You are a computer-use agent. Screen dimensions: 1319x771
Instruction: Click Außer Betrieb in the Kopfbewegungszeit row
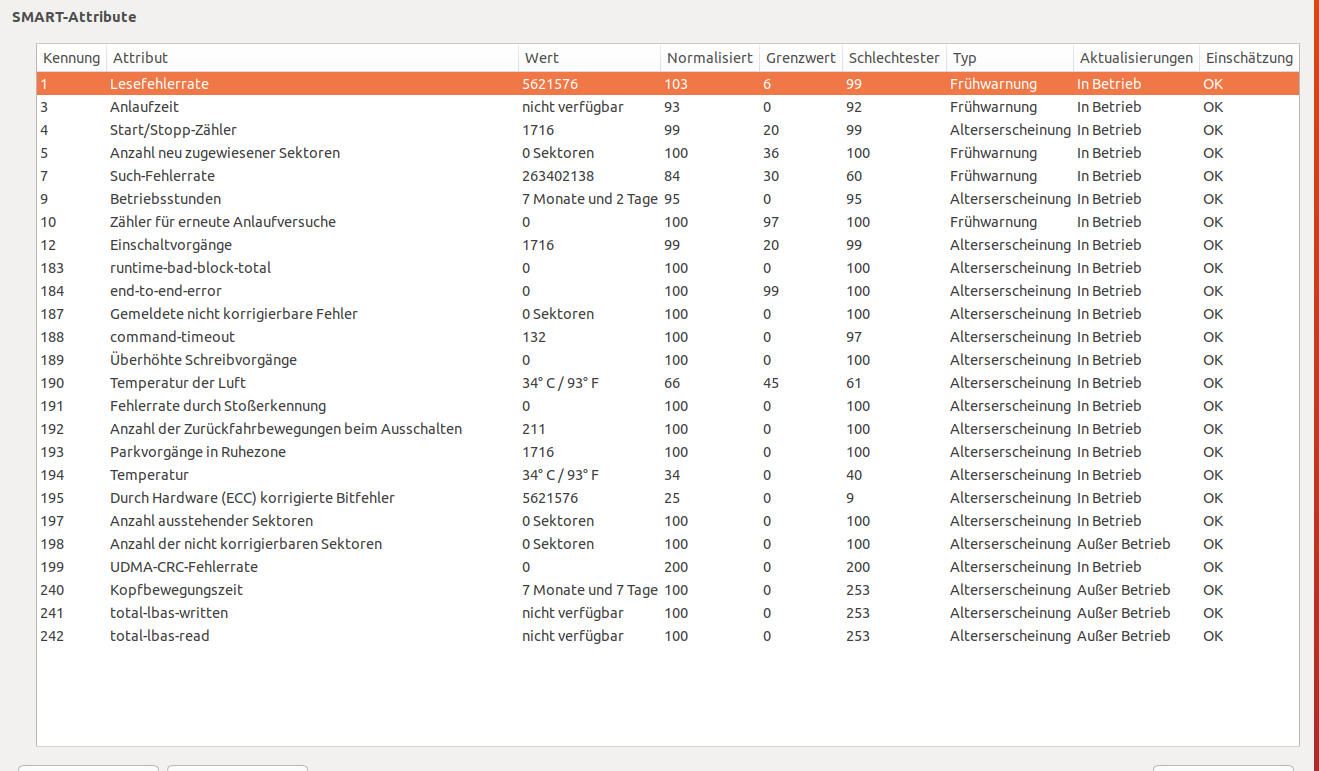(x=1123, y=590)
